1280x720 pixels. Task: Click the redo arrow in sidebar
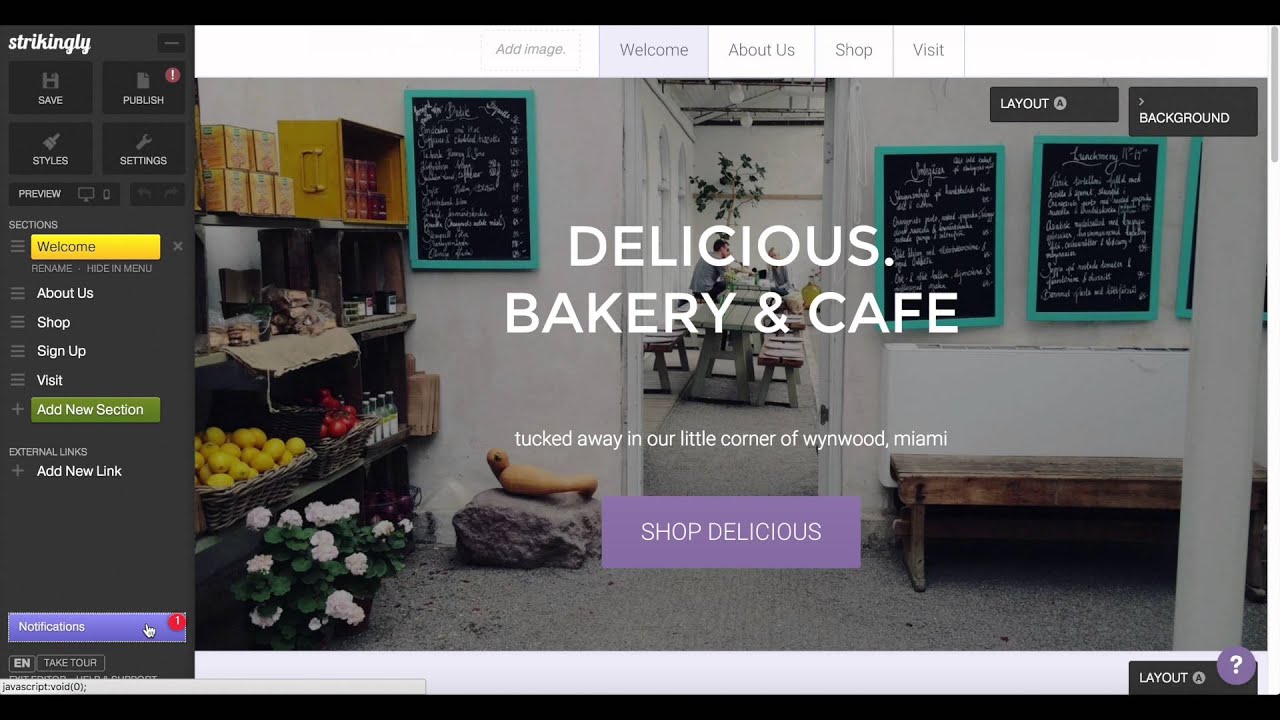(171, 194)
